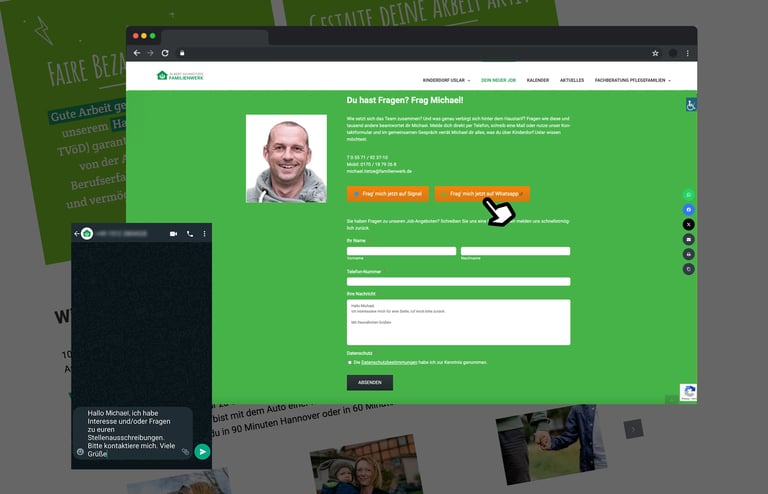Submit the form with Absenden button
This screenshot has height=494, width=768.
pyautogui.click(x=370, y=382)
